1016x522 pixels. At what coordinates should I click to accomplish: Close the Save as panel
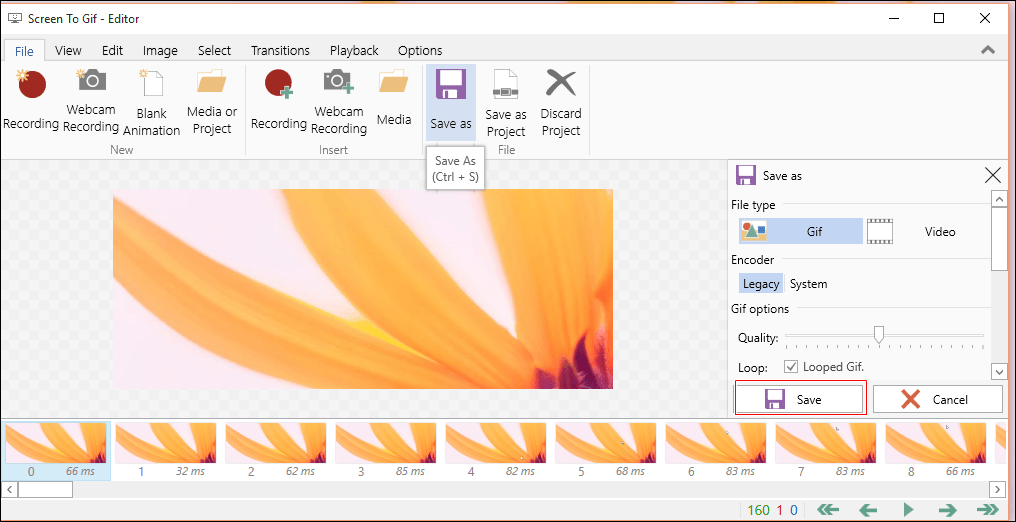(992, 175)
